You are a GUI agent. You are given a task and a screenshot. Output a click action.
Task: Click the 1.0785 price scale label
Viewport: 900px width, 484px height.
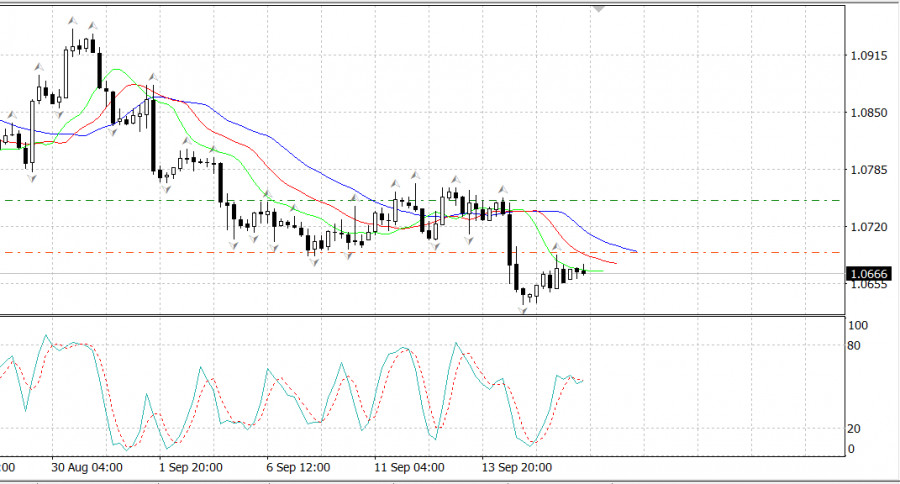coord(868,170)
